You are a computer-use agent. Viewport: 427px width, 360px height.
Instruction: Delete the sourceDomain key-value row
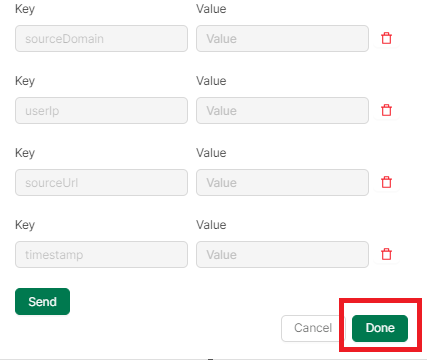click(x=386, y=38)
